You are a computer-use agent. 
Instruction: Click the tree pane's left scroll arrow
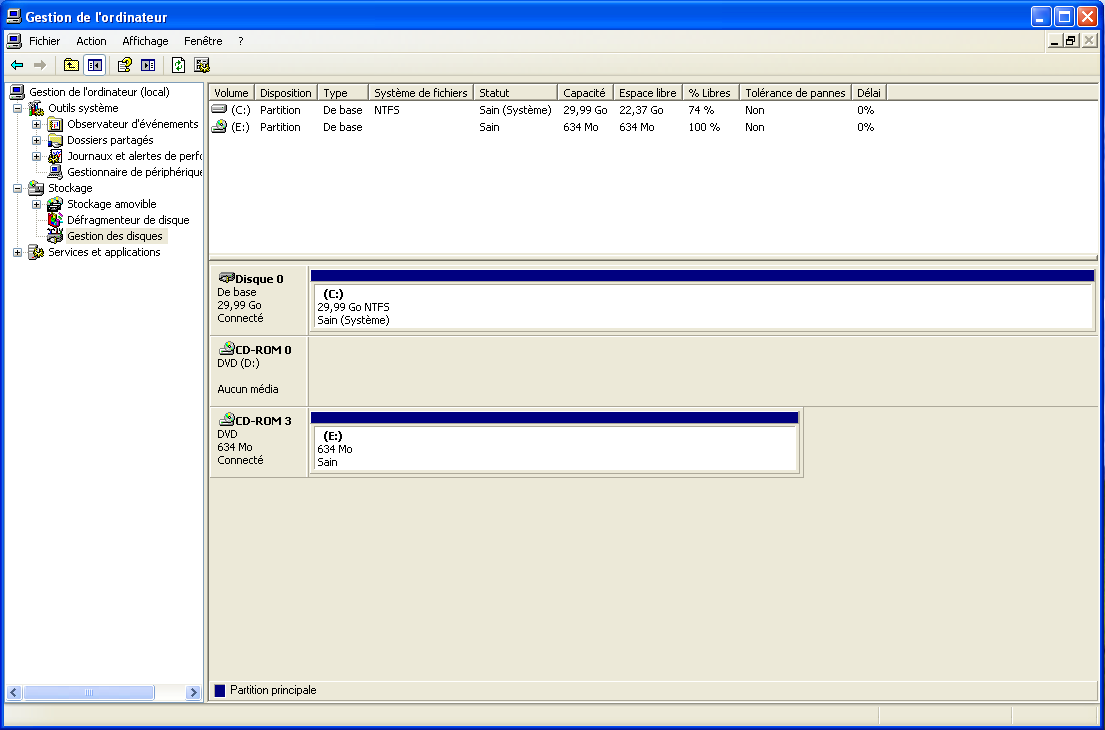pos(13,693)
